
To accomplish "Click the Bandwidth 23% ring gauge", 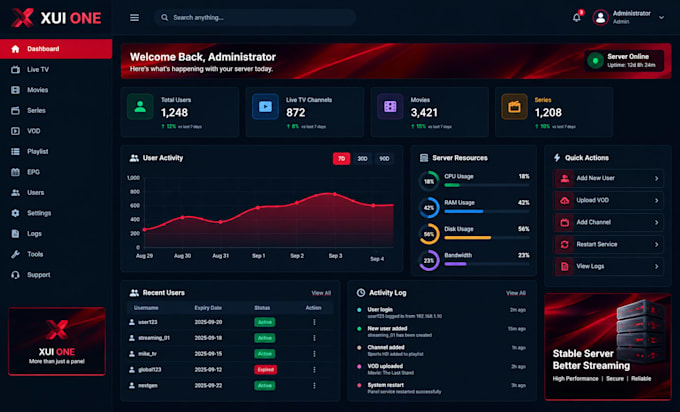I will 429,261.
